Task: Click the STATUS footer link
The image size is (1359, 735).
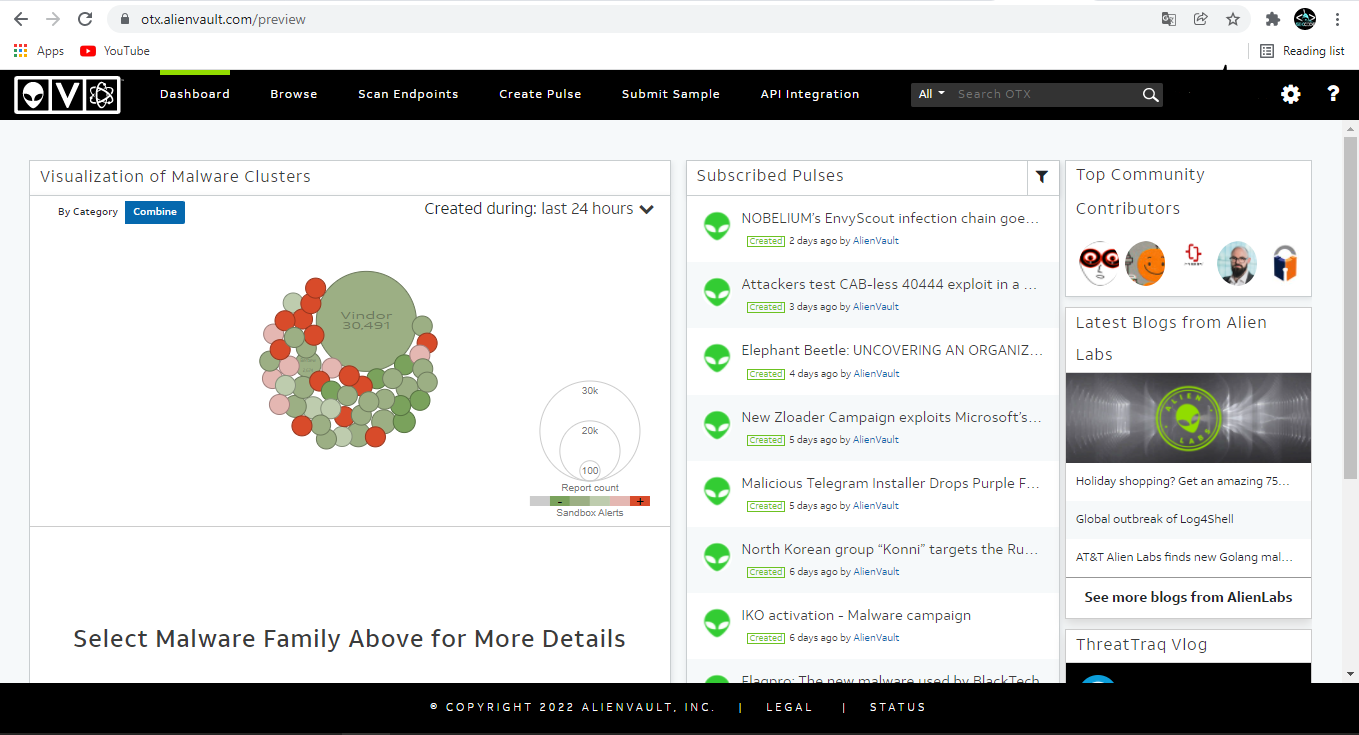Action: pyautogui.click(x=897, y=707)
